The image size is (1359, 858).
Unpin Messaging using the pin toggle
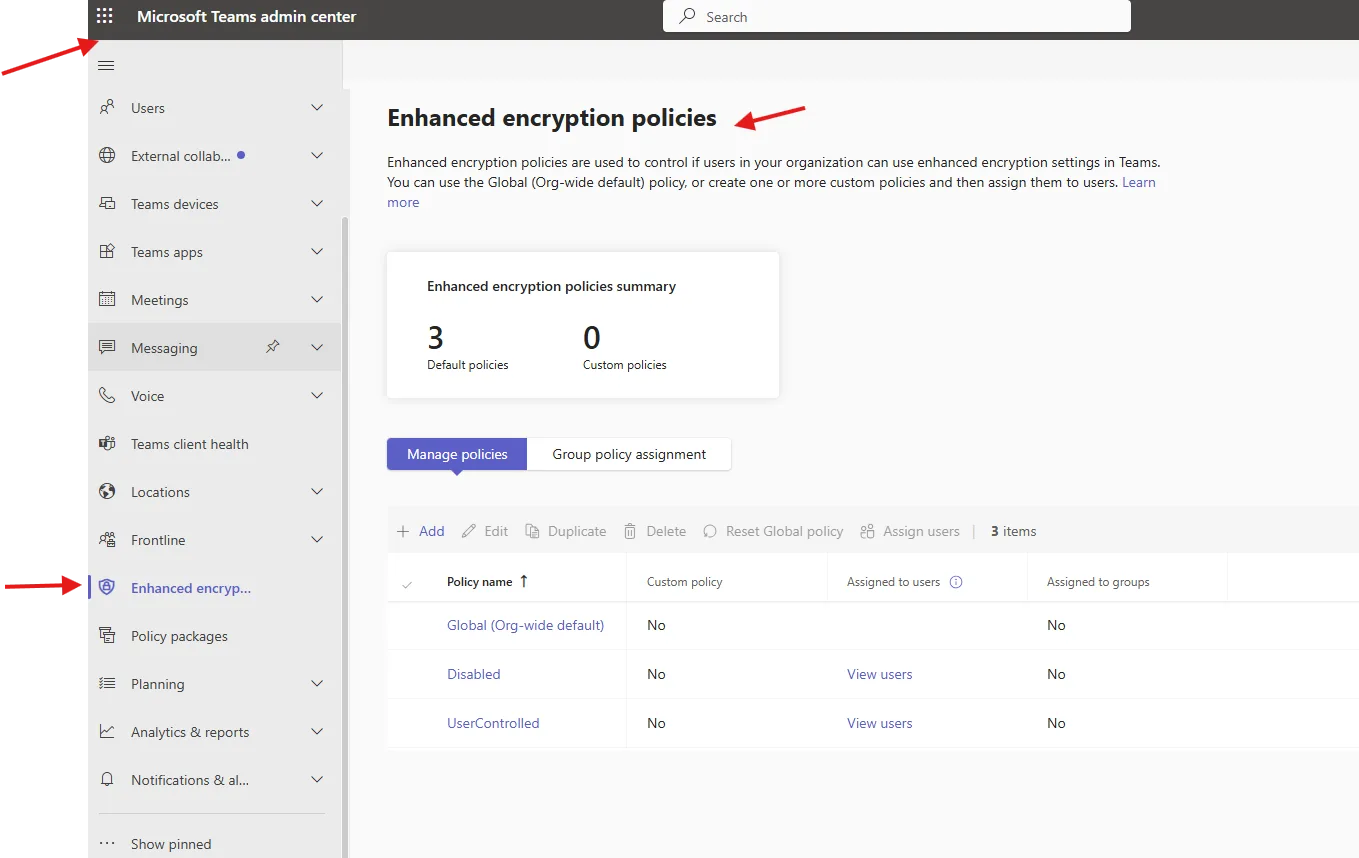[x=271, y=347]
